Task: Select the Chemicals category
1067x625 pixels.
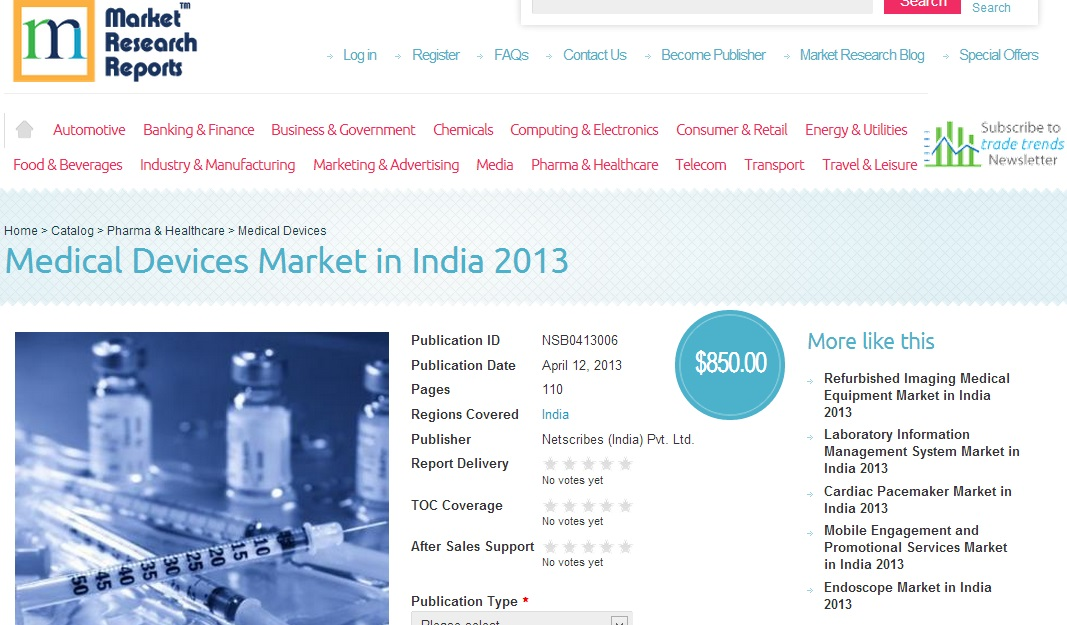Action: point(463,130)
